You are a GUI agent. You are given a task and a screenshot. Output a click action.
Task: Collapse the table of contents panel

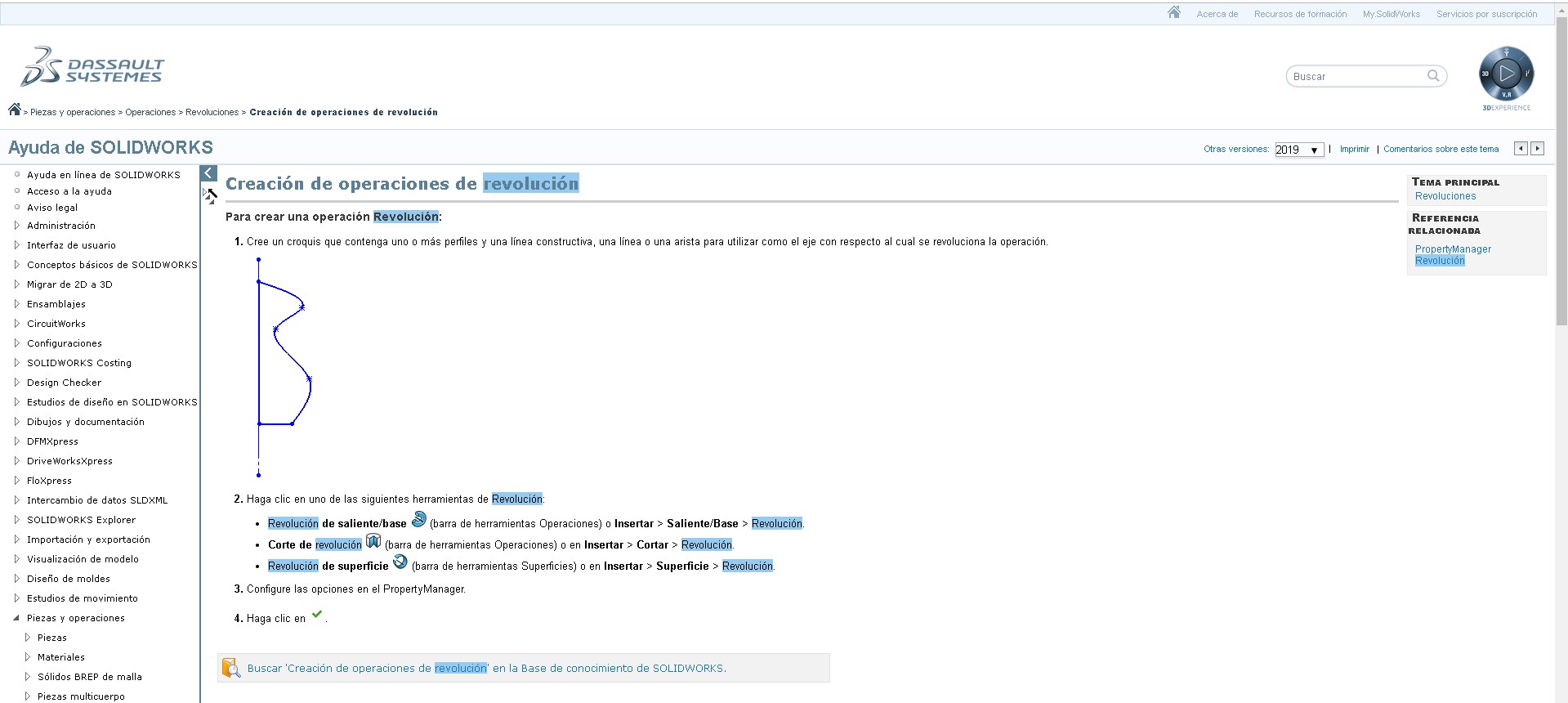(208, 173)
